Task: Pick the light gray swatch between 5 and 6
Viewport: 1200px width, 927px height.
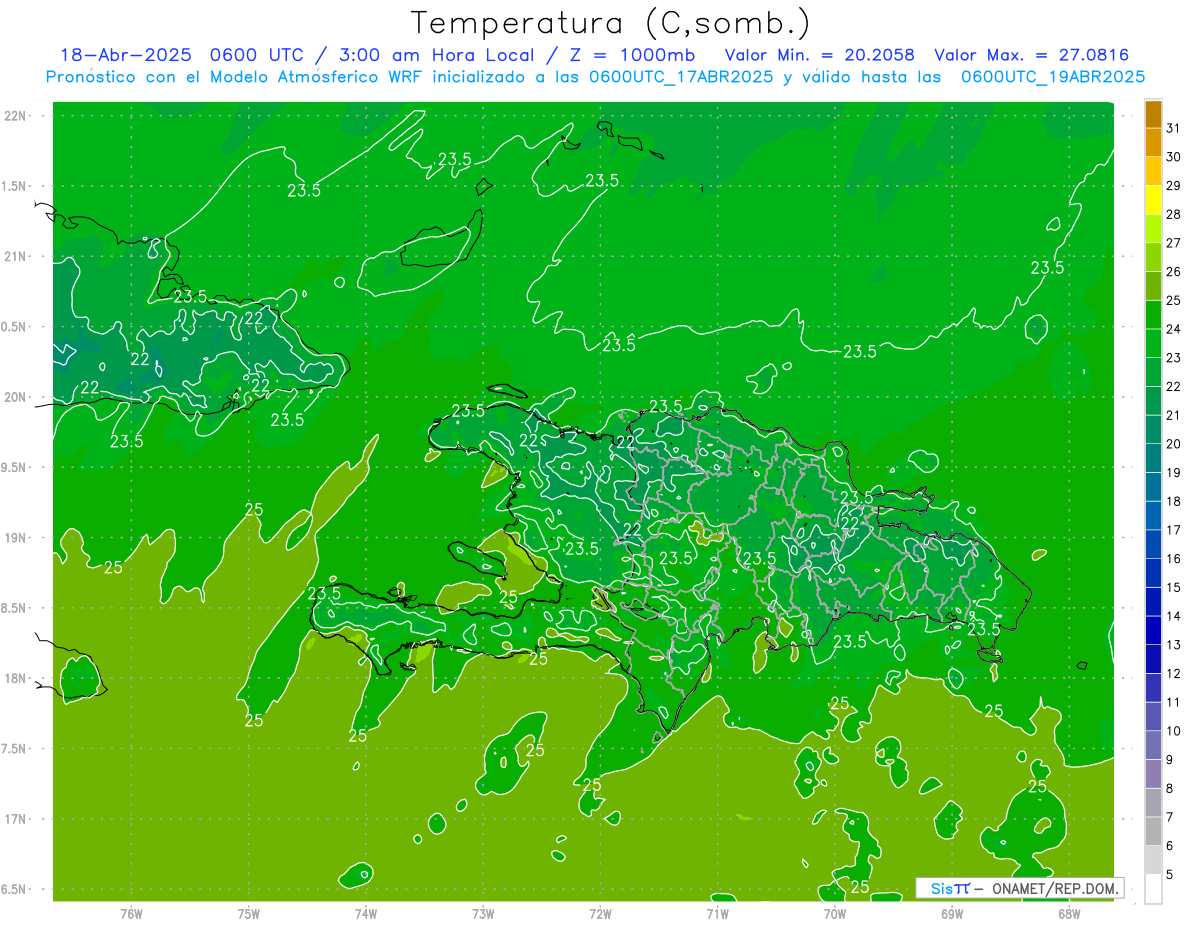Action: 1153,860
